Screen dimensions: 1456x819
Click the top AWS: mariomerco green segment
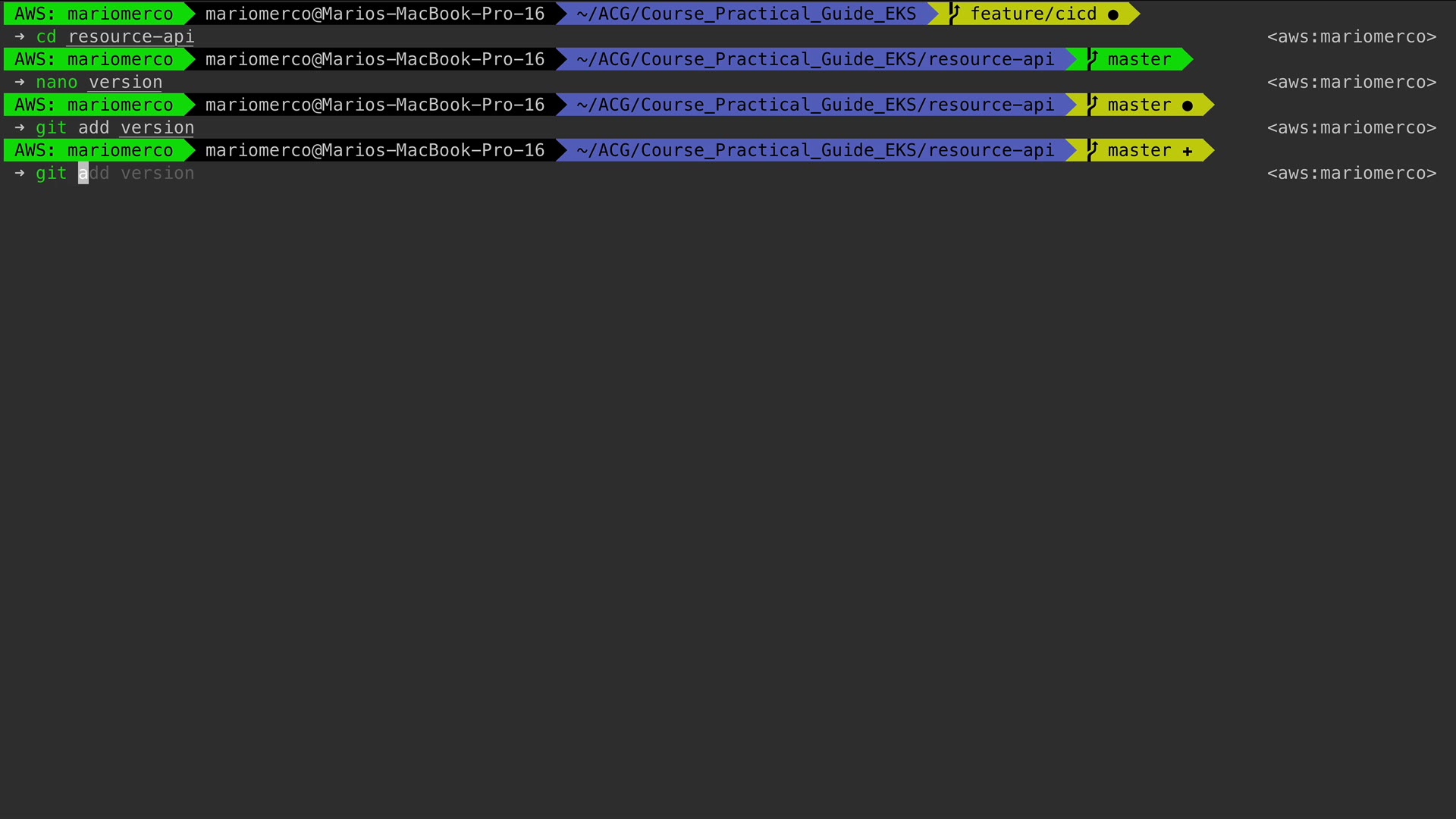point(94,14)
